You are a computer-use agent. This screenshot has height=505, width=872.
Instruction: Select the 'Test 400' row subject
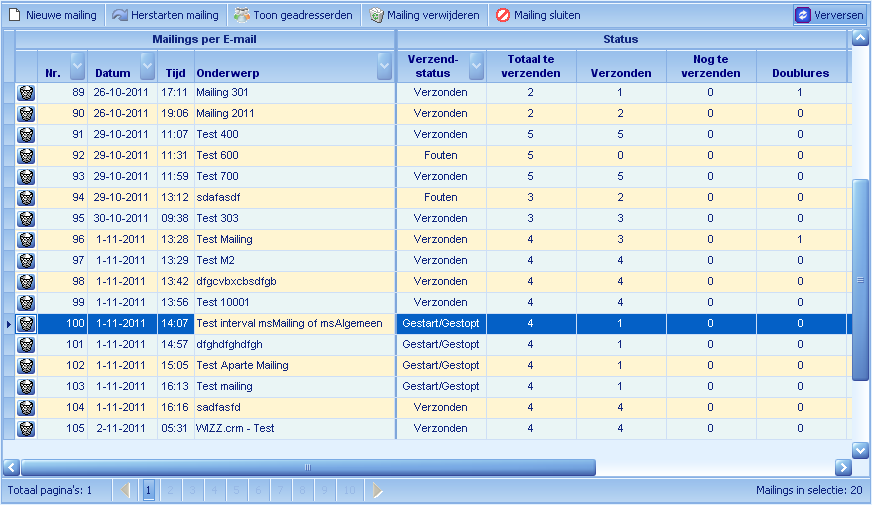tap(295, 135)
